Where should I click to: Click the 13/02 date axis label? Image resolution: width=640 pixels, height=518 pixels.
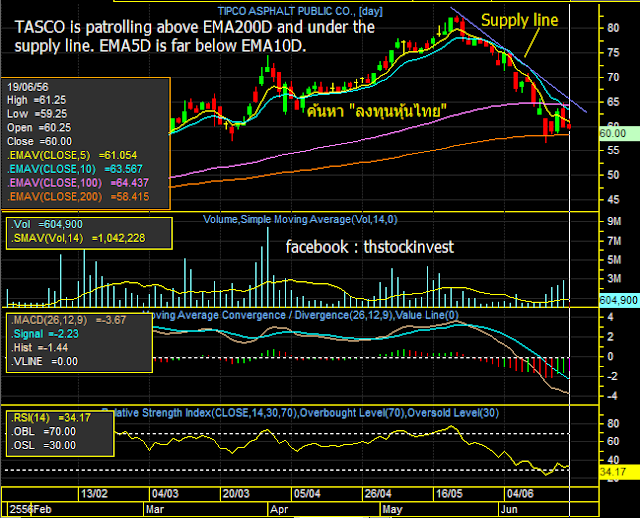coord(94,494)
